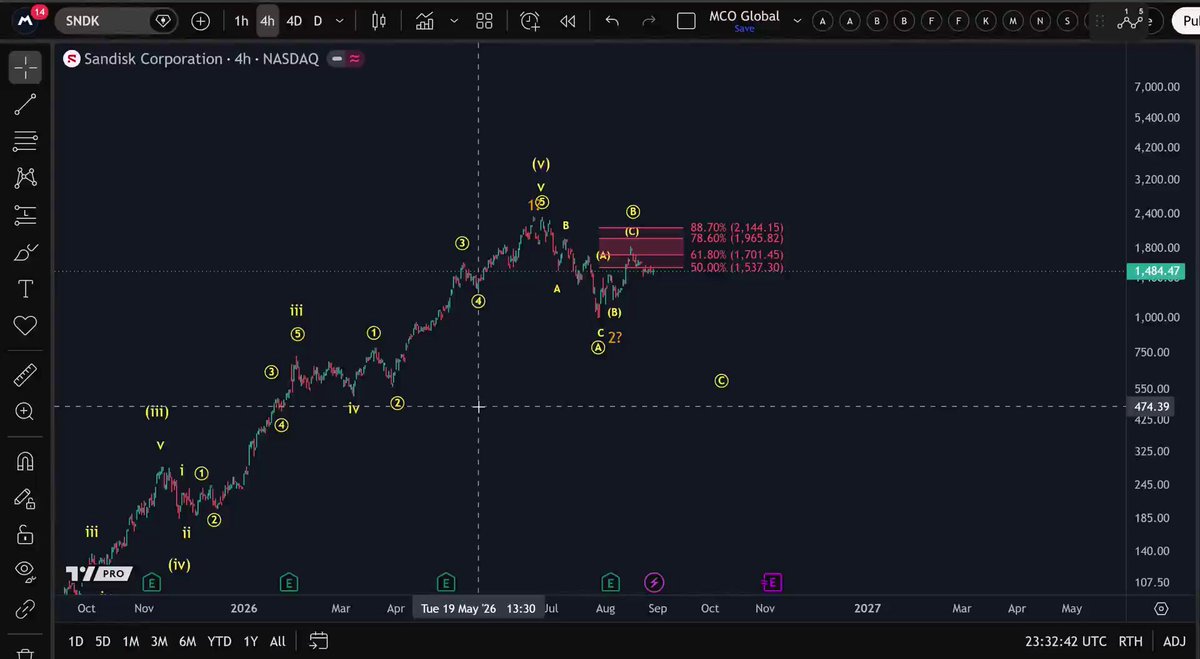Activate the ruler measure tool

coord(25,375)
